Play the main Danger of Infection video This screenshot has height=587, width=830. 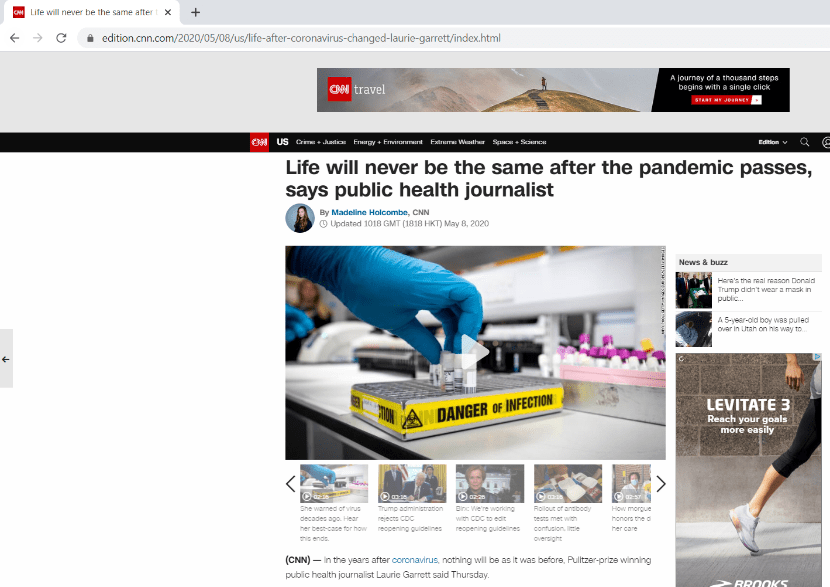coord(474,352)
